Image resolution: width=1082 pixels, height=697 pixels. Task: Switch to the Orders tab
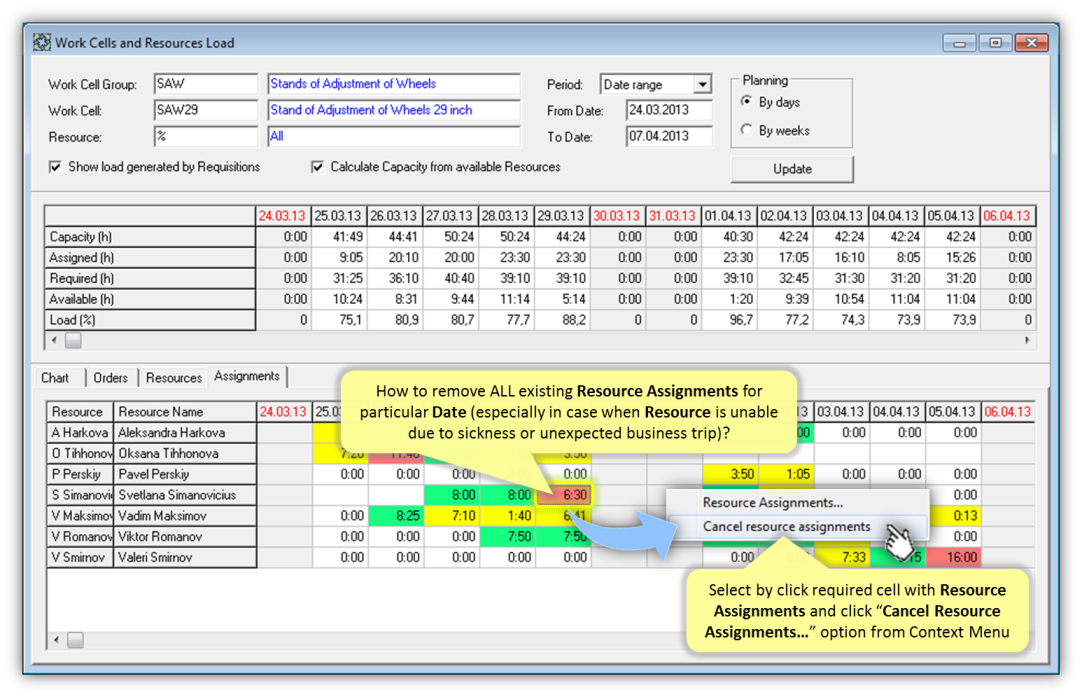[110, 378]
